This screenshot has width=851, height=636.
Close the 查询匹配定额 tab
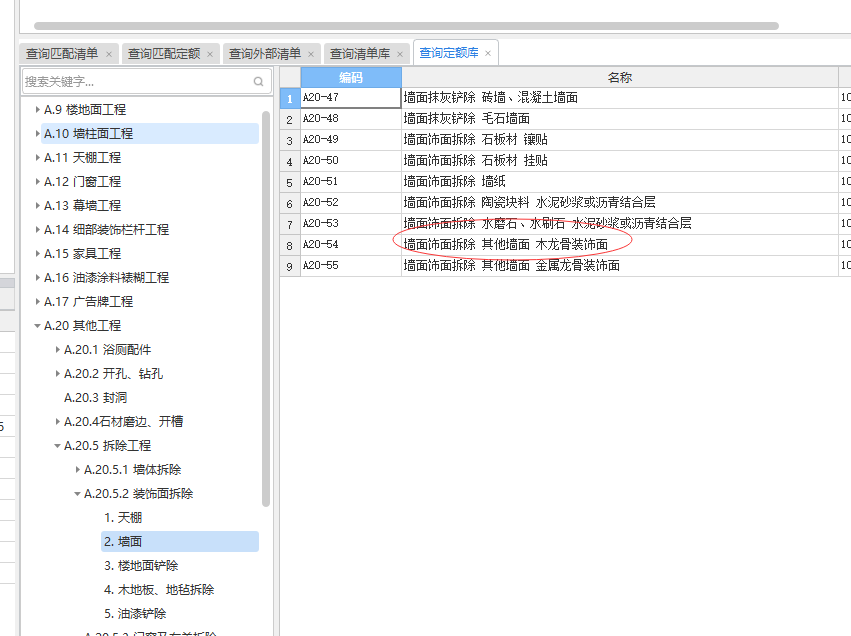(x=210, y=54)
